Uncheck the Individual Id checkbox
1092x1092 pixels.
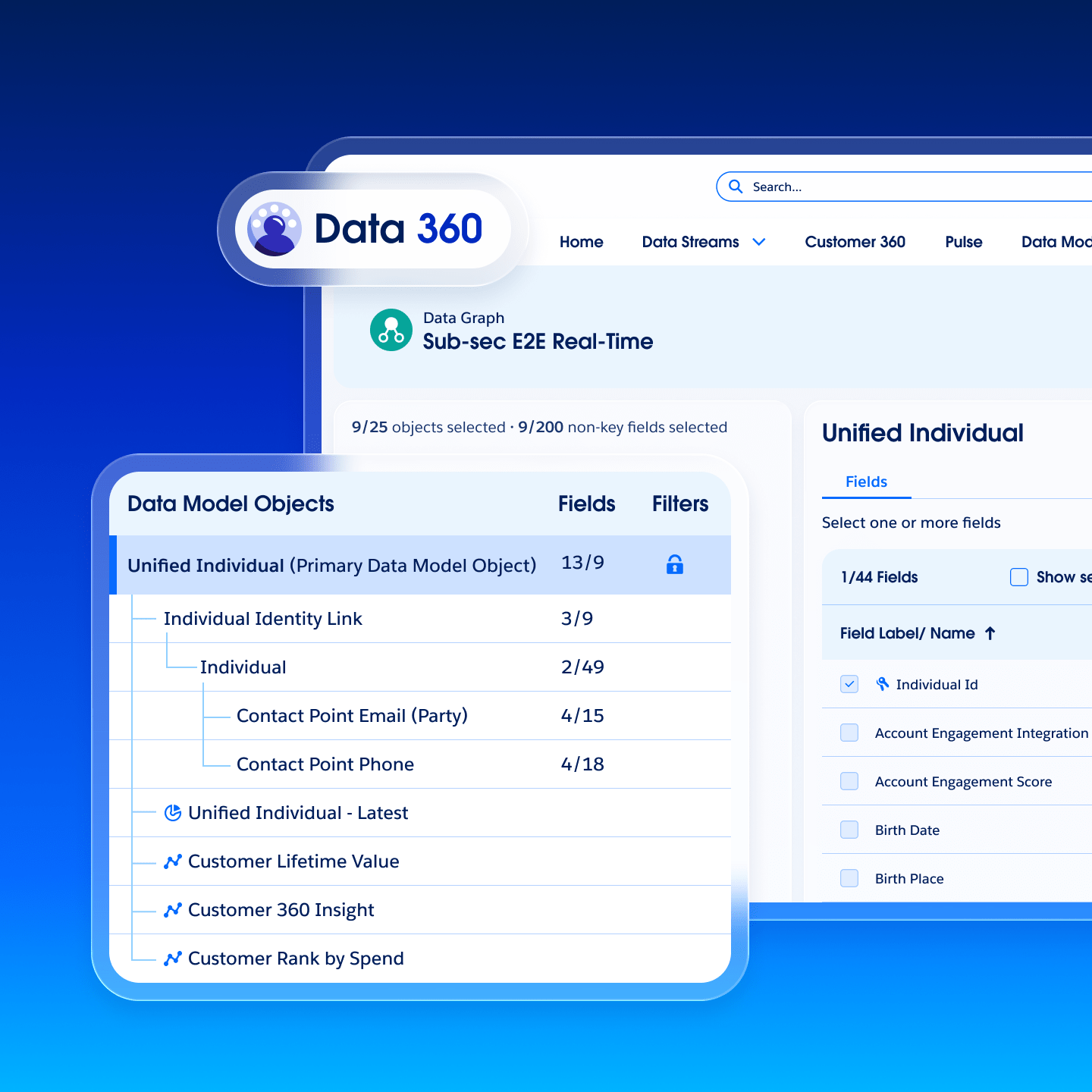(x=849, y=684)
